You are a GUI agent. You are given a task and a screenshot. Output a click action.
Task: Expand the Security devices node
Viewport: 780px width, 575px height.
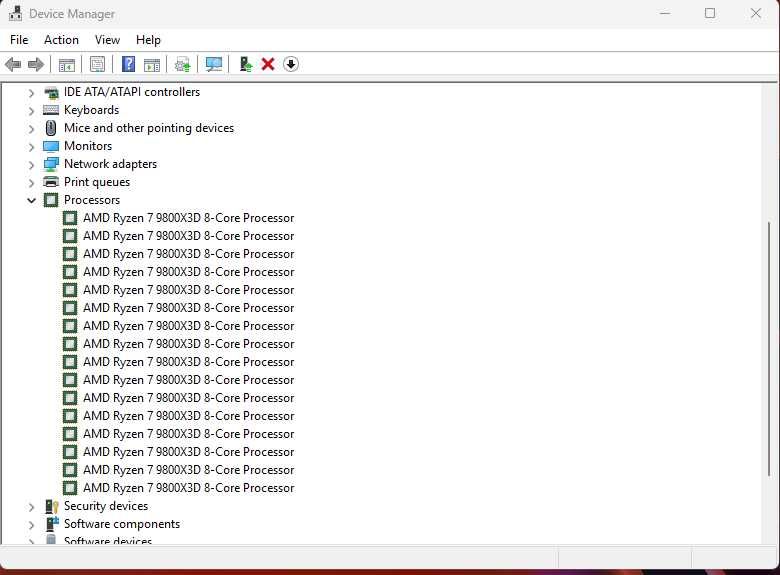[x=31, y=507]
